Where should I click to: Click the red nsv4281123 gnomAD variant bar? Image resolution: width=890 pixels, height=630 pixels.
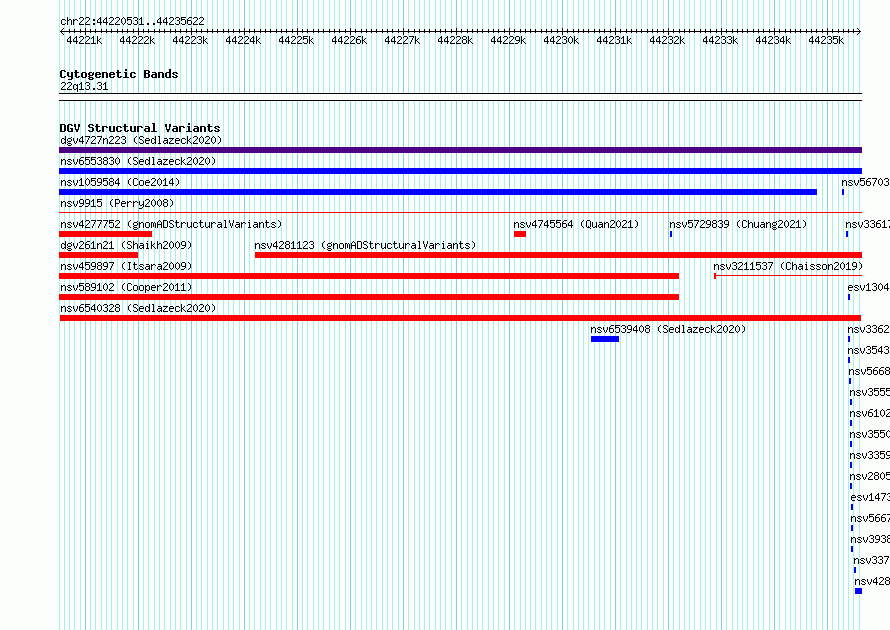(559, 255)
